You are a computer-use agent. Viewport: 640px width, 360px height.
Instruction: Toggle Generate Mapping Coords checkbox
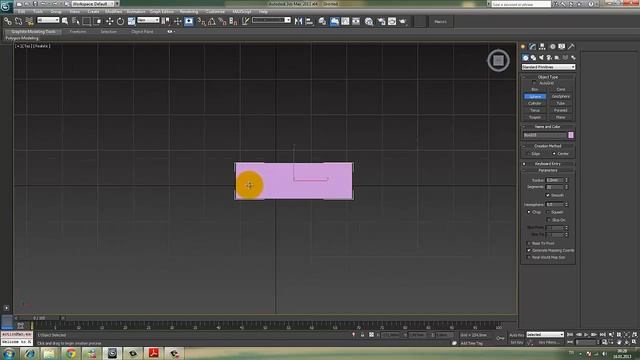[529, 250]
